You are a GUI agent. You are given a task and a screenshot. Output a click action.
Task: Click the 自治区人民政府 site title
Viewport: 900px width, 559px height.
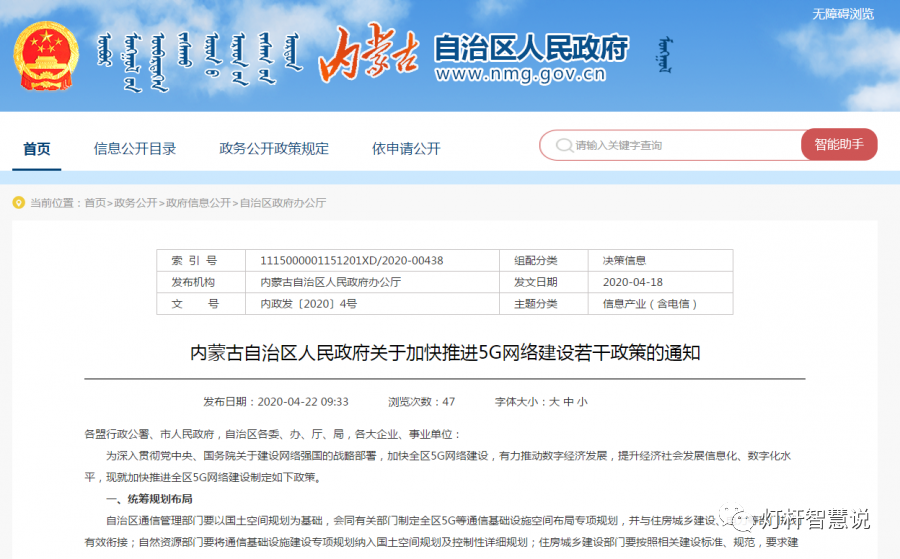point(531,47)
